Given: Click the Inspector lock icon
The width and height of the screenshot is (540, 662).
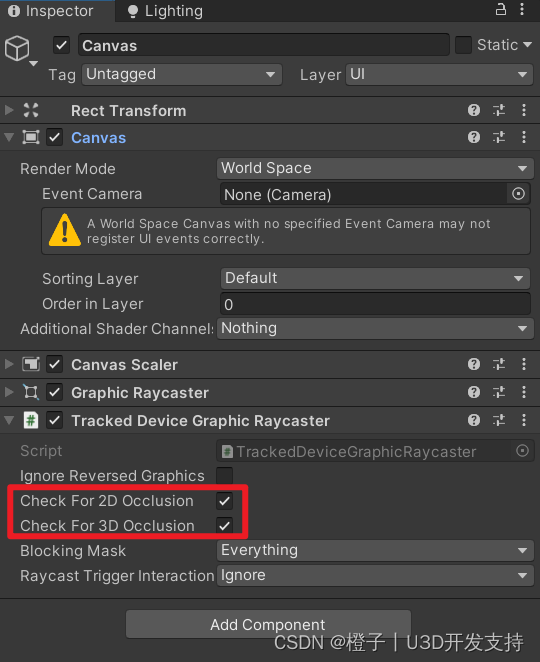Looking at the screenshot, I should [501, 9].
